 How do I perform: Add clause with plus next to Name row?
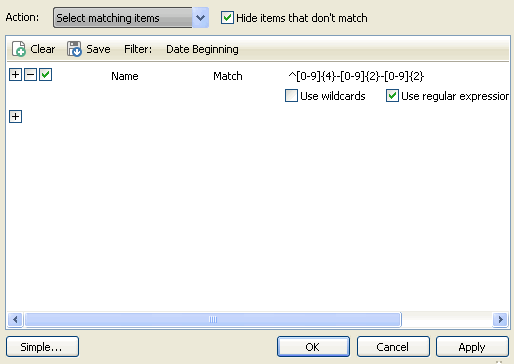tap(15, 75)
